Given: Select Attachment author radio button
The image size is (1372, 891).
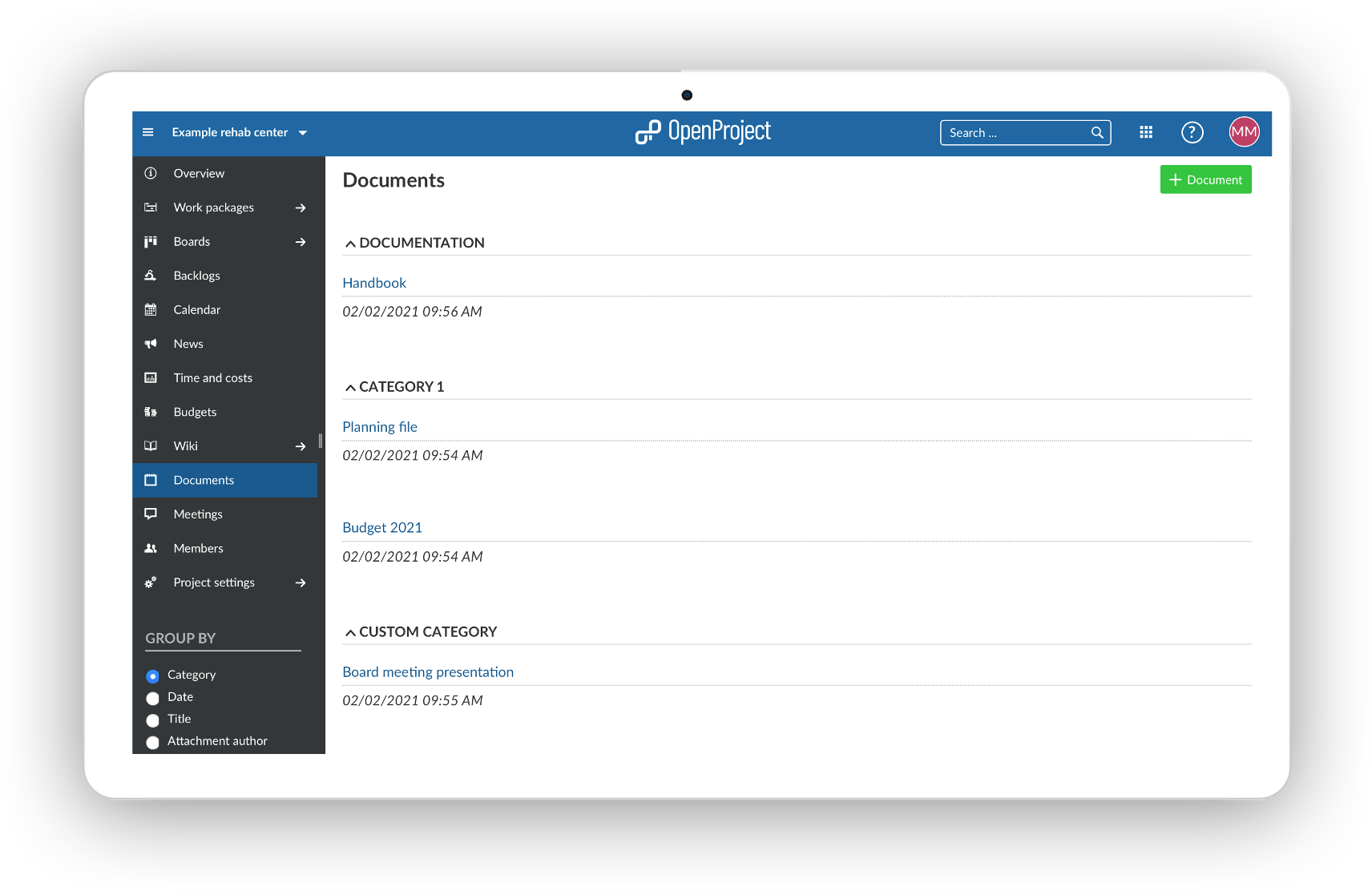Looking at the screenshot, I should click(153, 742).
